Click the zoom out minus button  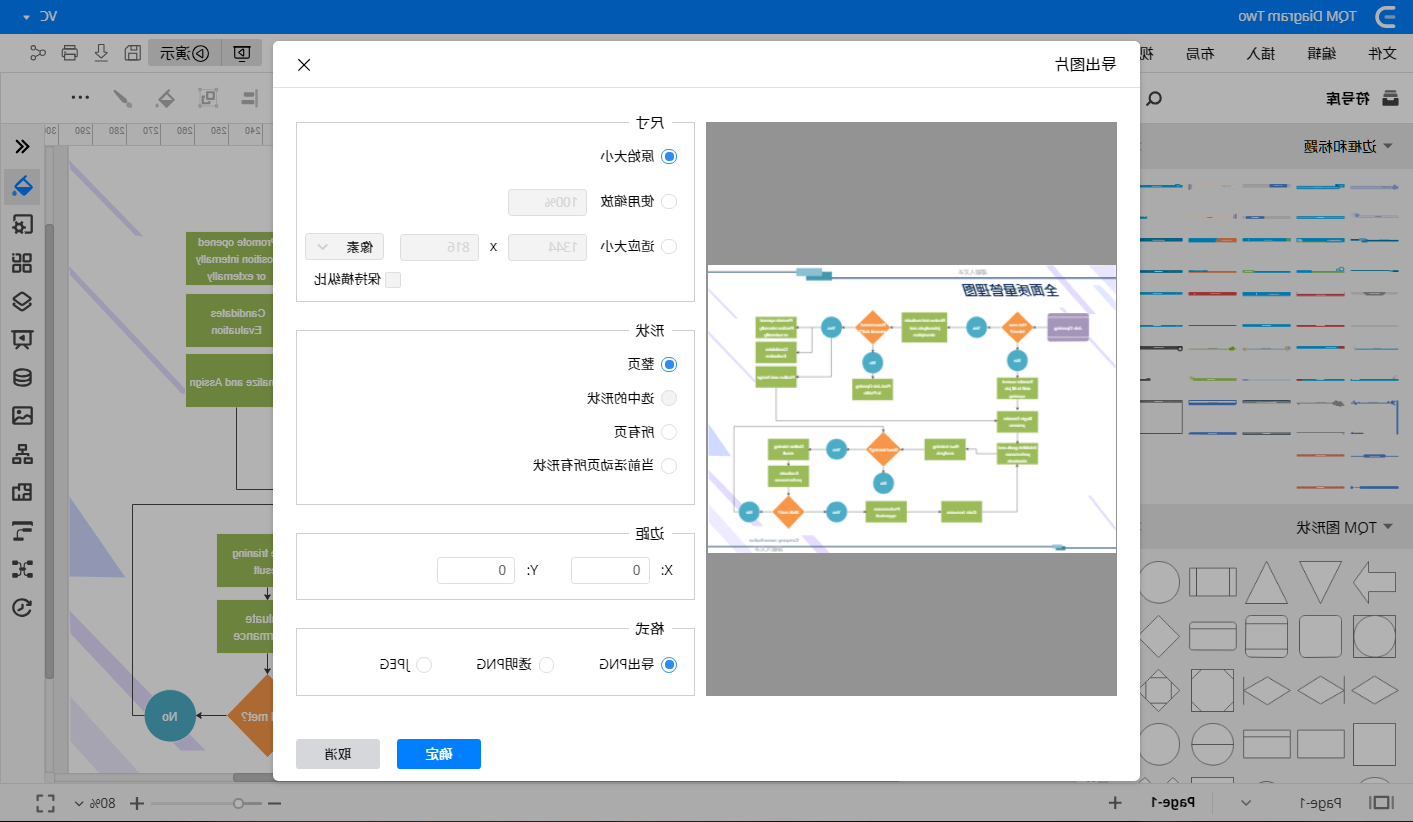274,803
